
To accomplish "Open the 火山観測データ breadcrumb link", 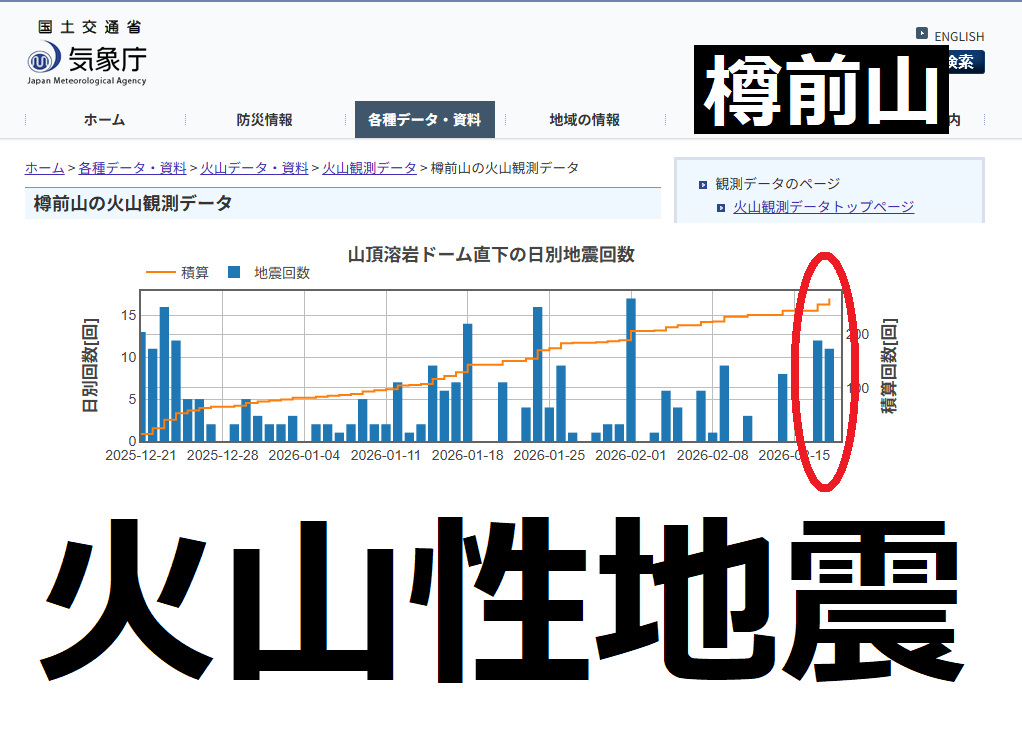I will (x=369, y=168).
